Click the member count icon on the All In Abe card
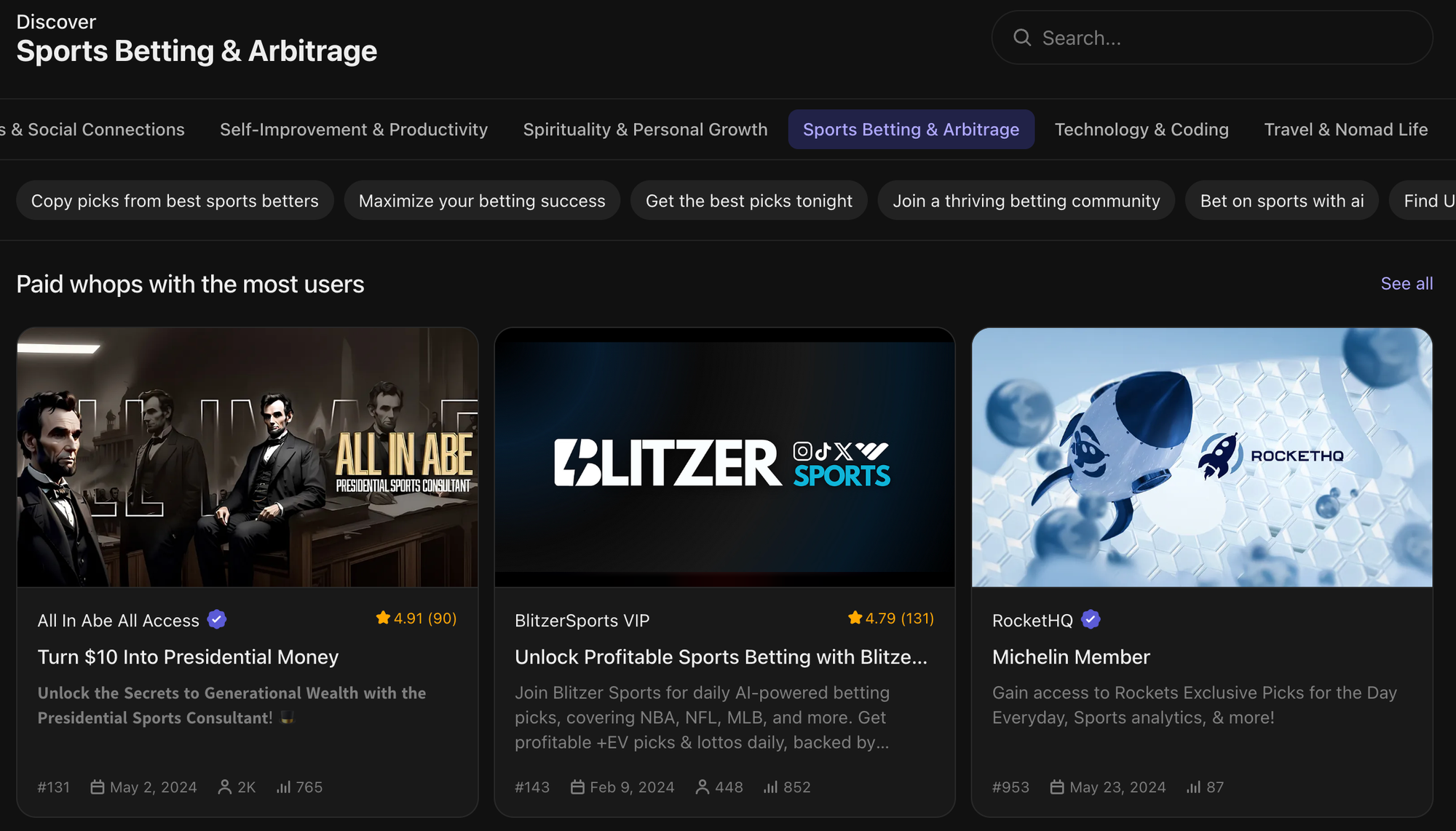This screenshot has width=1456, height=831. point(224,787)
